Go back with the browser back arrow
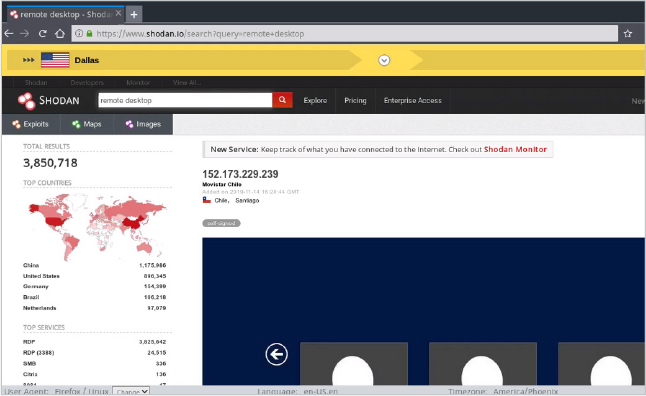 click(9, 34)
